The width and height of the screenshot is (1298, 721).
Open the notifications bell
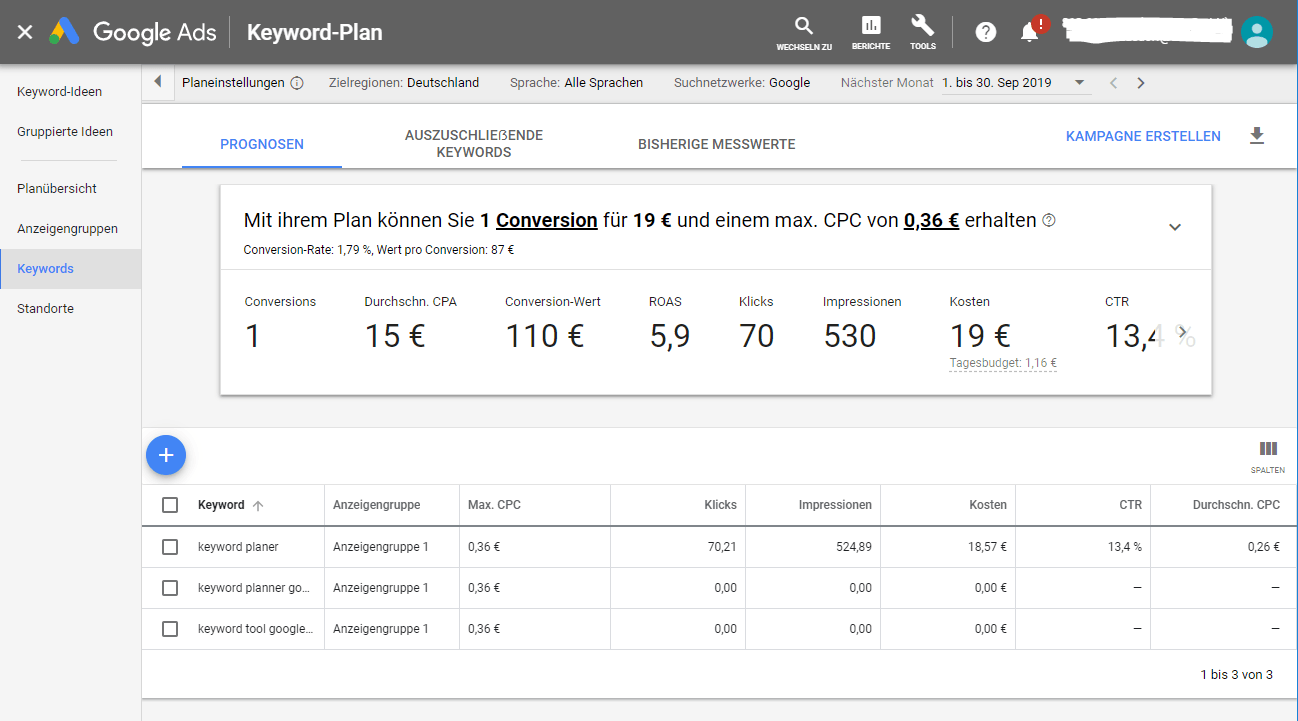pos(1030,32)
